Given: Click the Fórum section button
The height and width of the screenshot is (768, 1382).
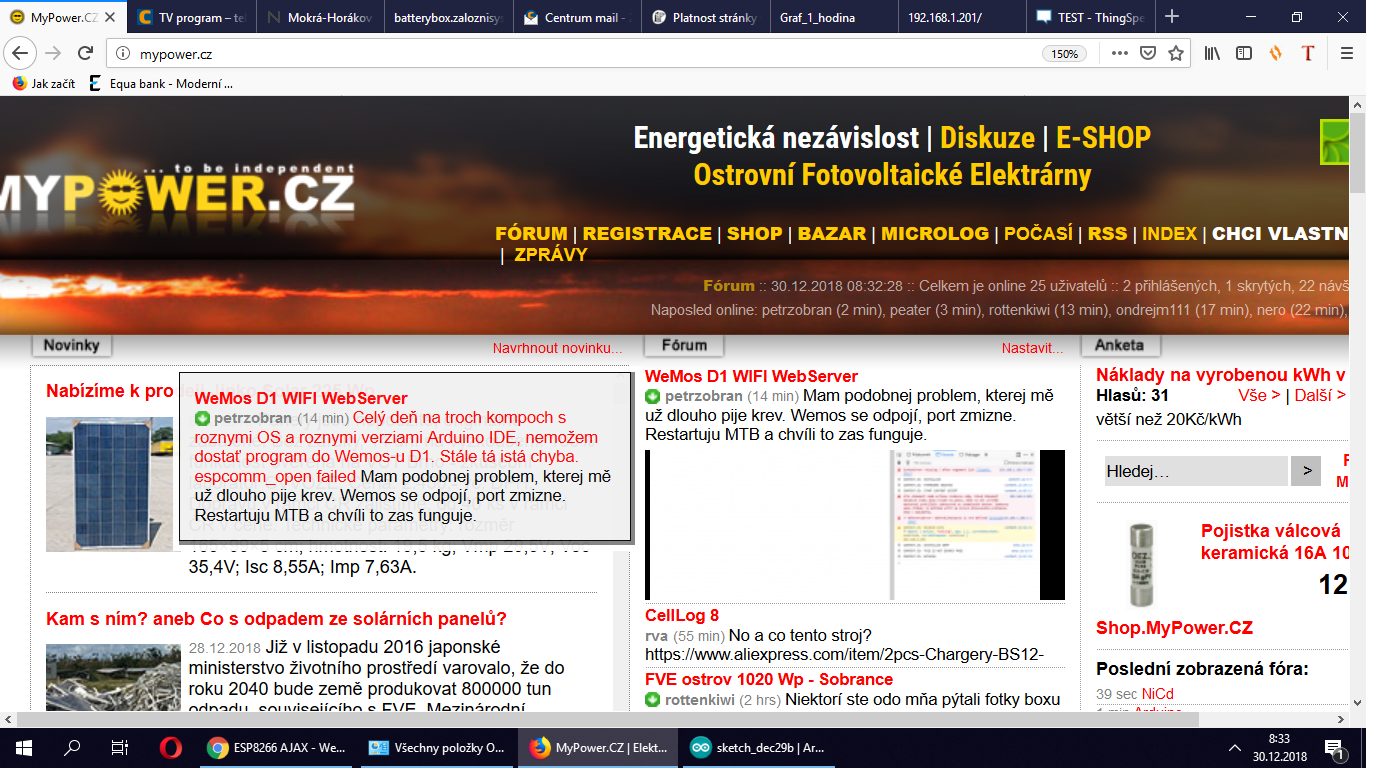Looking at the screenshot, I should click(x=684, y=345).
